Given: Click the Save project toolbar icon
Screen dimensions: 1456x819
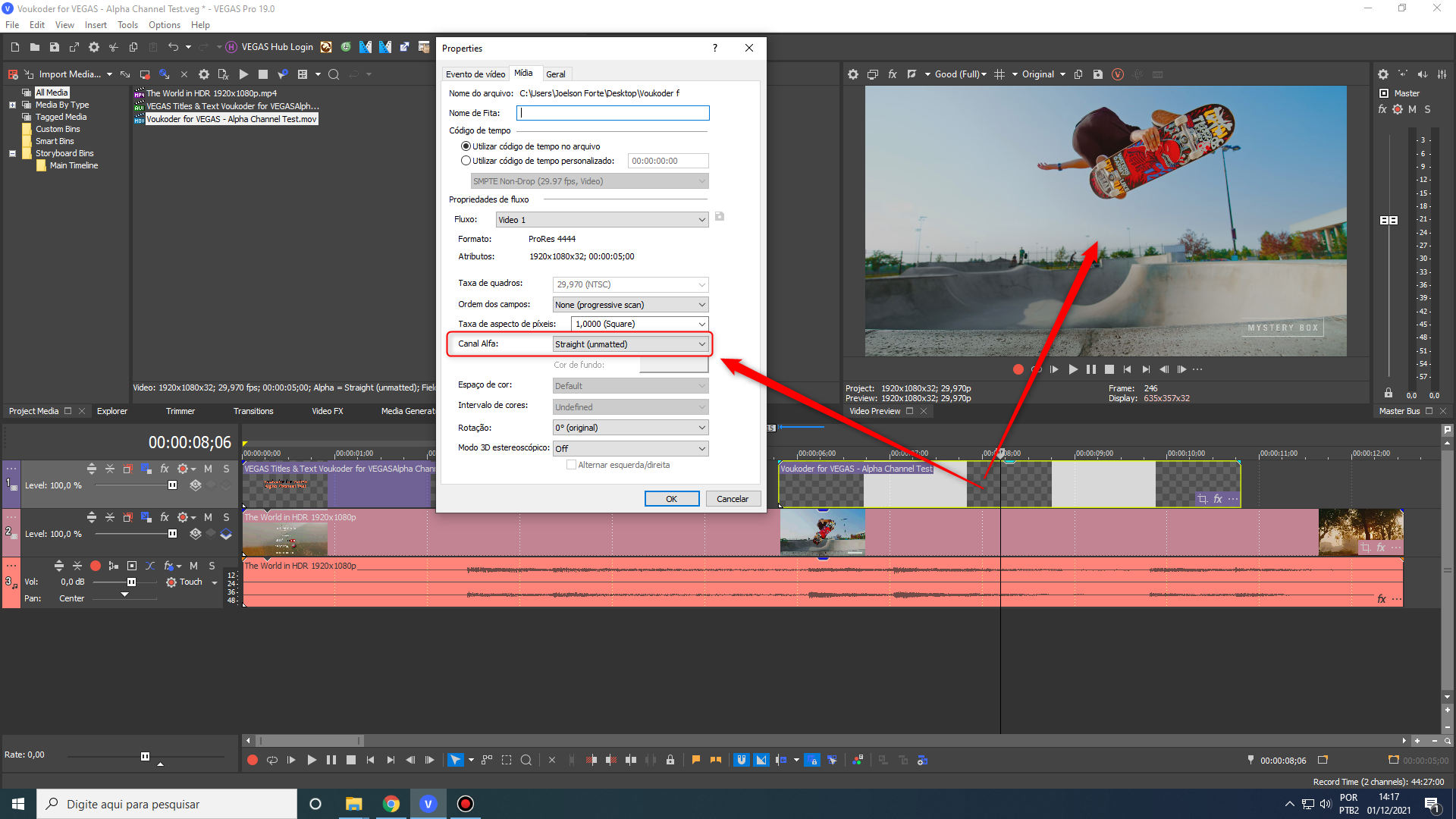Looking at the screenshot, I should (54, 47).
